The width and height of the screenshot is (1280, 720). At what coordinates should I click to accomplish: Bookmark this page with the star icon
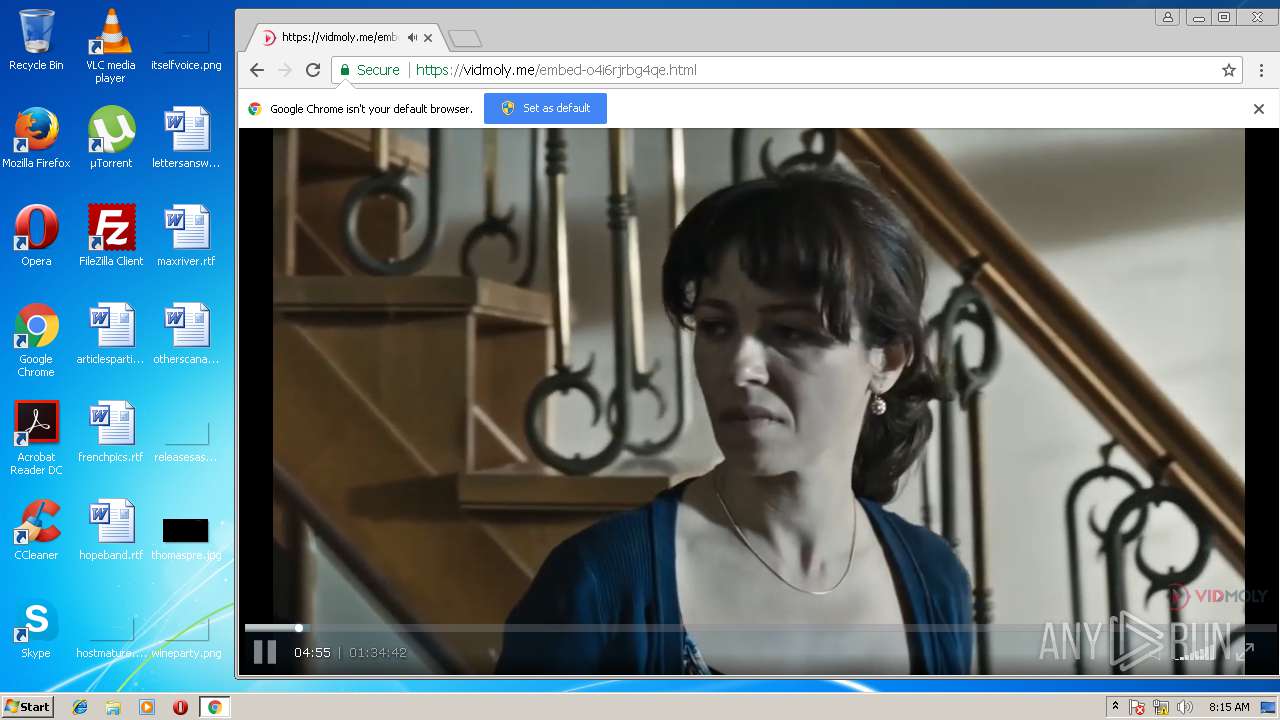pyautogui.click(x=1229, y=70)
